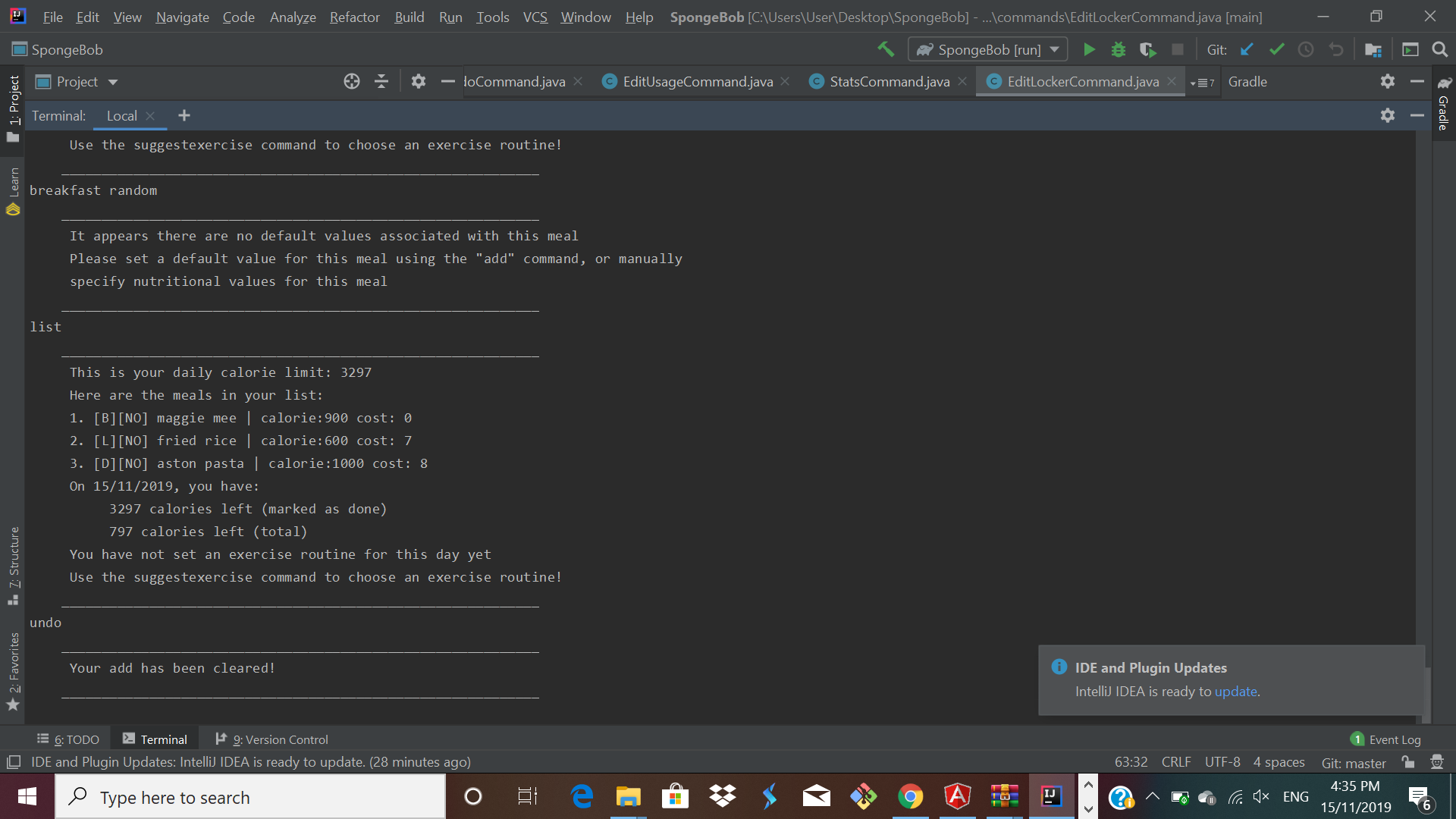The height and width of the screenshot is (819, 1456).
Task: Select the Git commit icon
Action: click(x=1276, y=49)
